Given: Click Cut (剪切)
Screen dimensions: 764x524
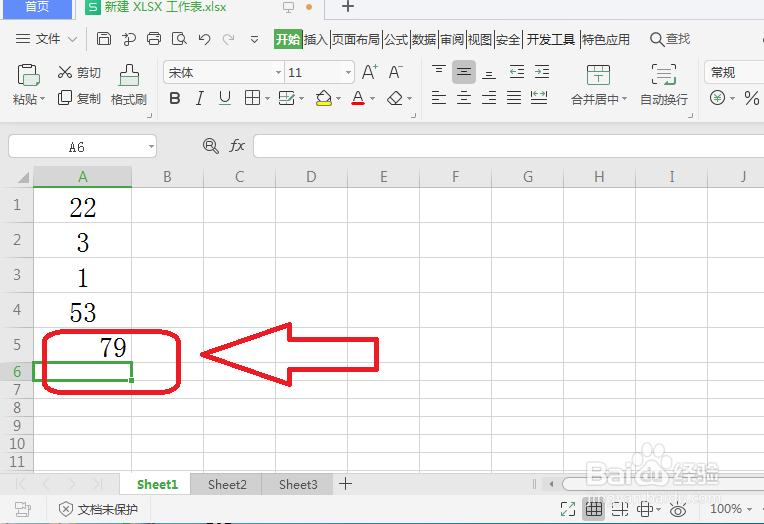Looking at the screenshot, I should pyautogui.click(x=79, y=73).
